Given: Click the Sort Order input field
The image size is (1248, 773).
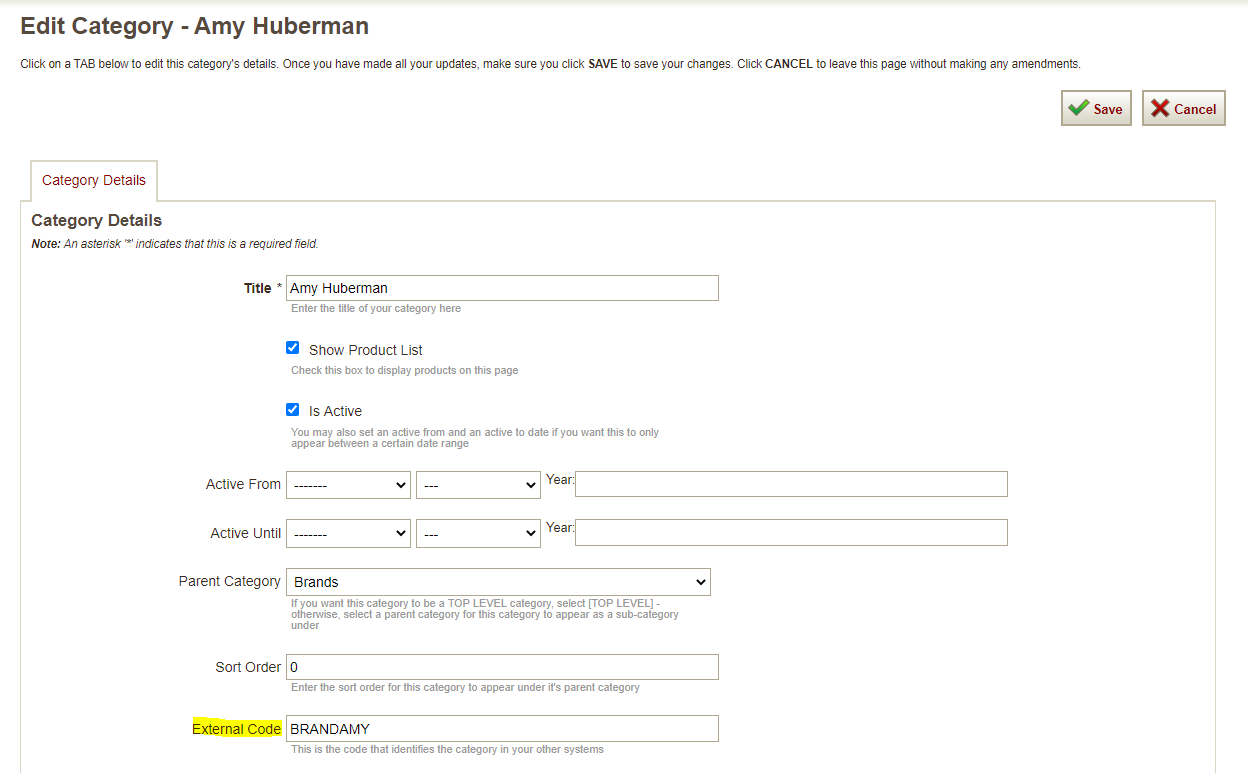Looking at the screenshot, I should [x=502, y=667].
